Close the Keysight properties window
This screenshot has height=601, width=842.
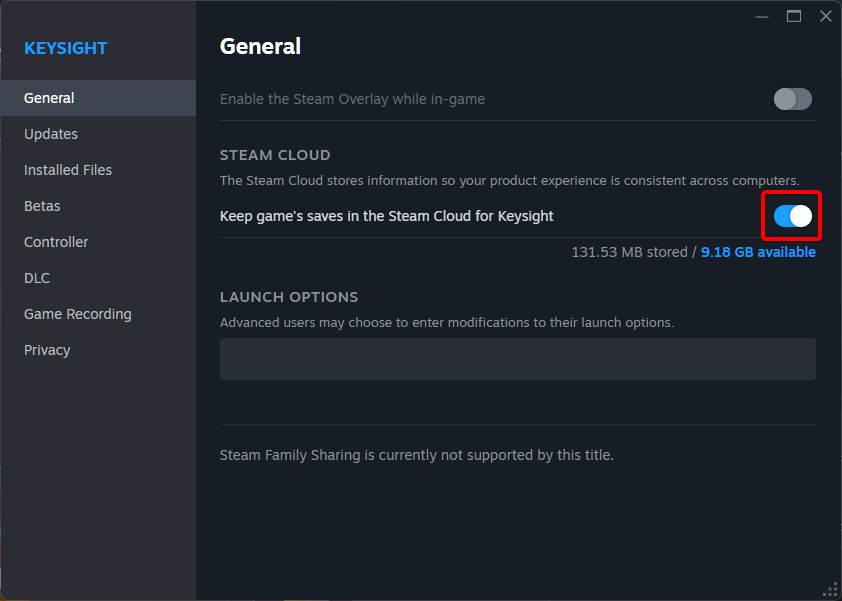(826, 17)
